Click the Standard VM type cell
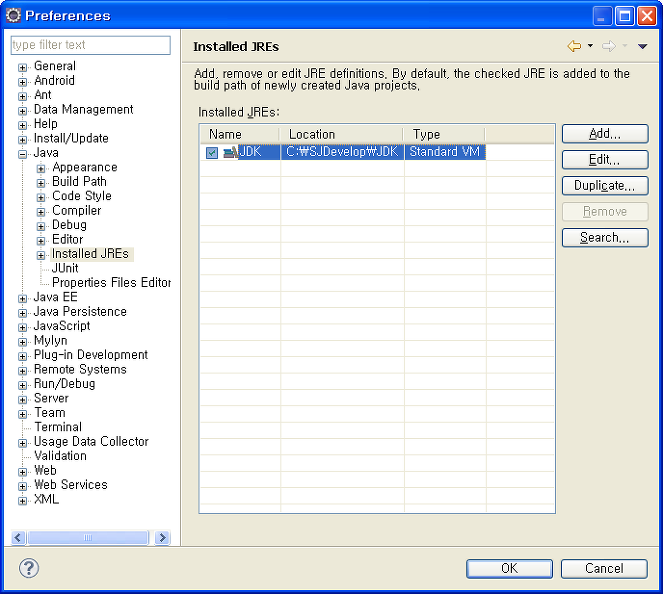Screen dimensions: 663x594 445,152
